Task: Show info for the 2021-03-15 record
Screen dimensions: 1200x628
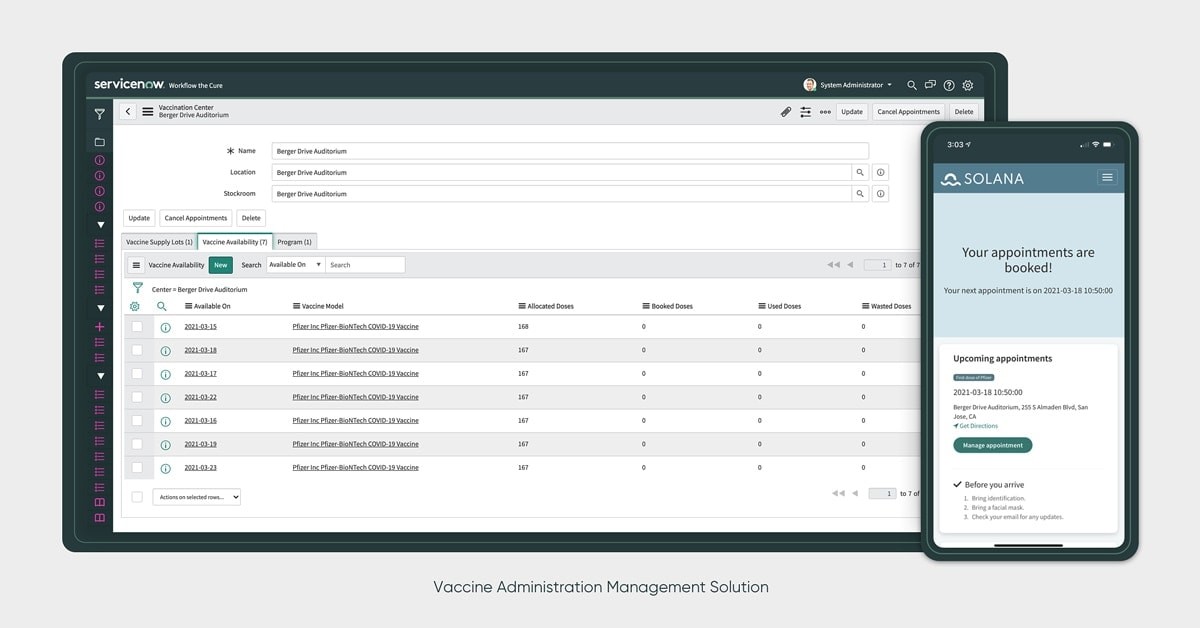Action: (x=165, y=327)
